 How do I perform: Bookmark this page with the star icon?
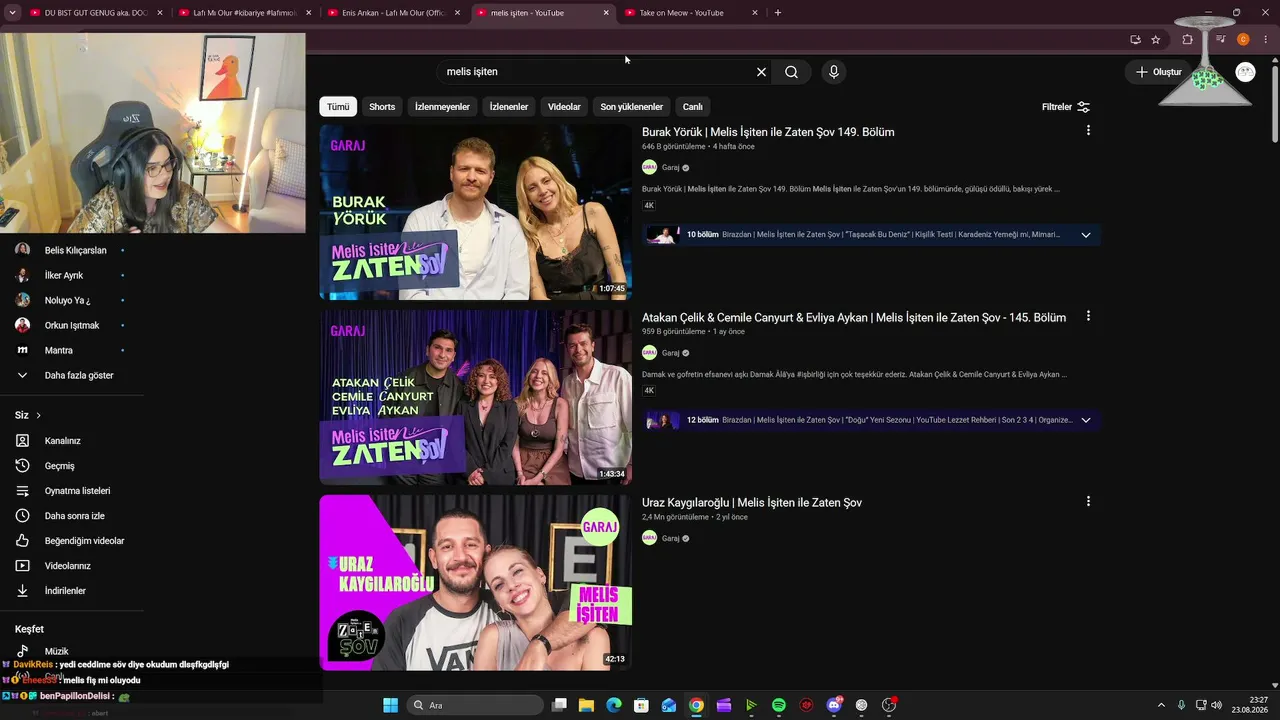click(x=1156, y=40)
